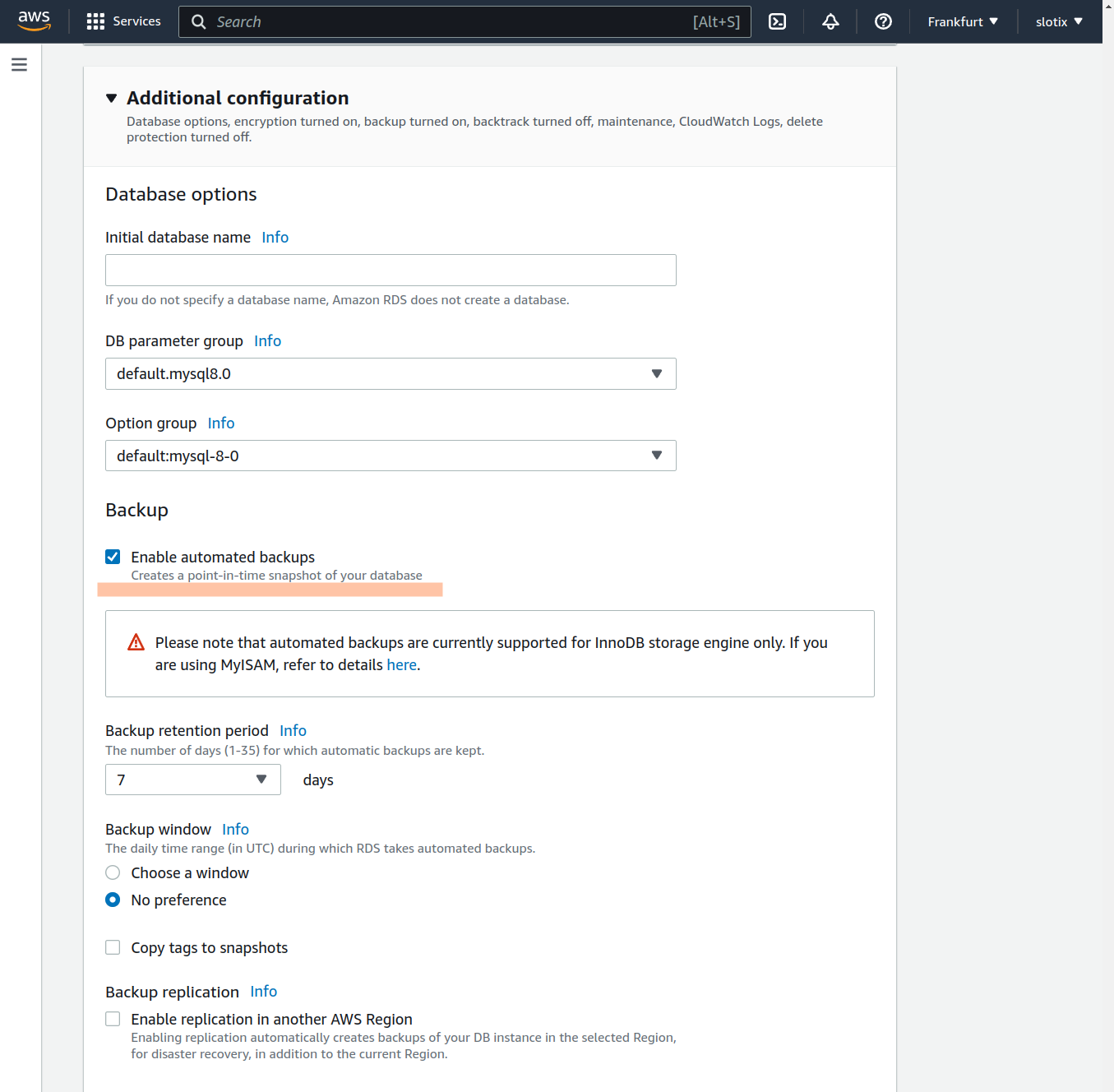This screenshot has height=1092, width=1114.
Task: Open Info for DB parameter group
Action: (x=267, y=340)
